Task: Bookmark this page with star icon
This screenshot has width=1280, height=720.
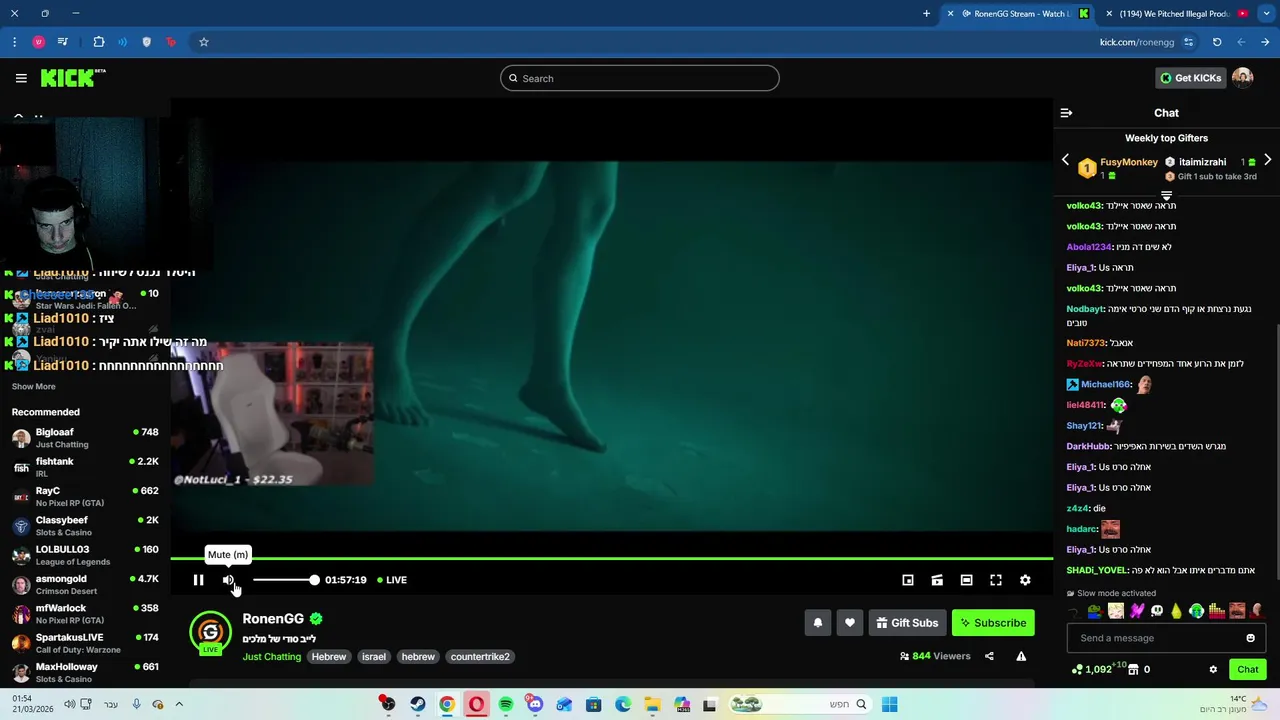Action: tap(203, 42)
